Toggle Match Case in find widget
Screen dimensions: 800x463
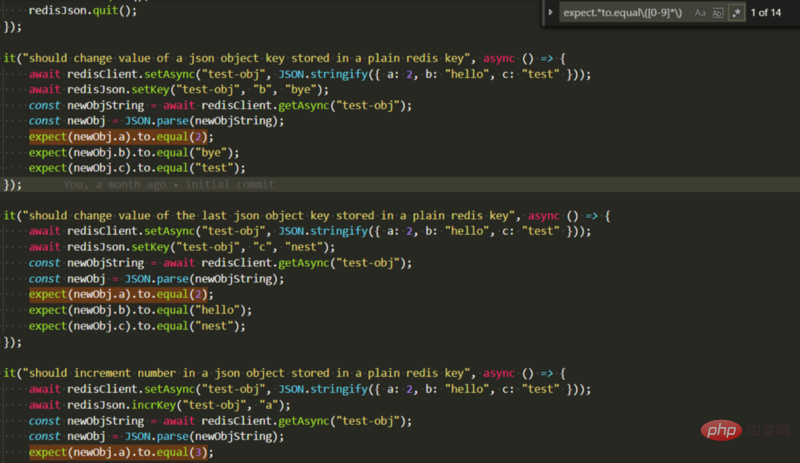click(x=700, y=13)
